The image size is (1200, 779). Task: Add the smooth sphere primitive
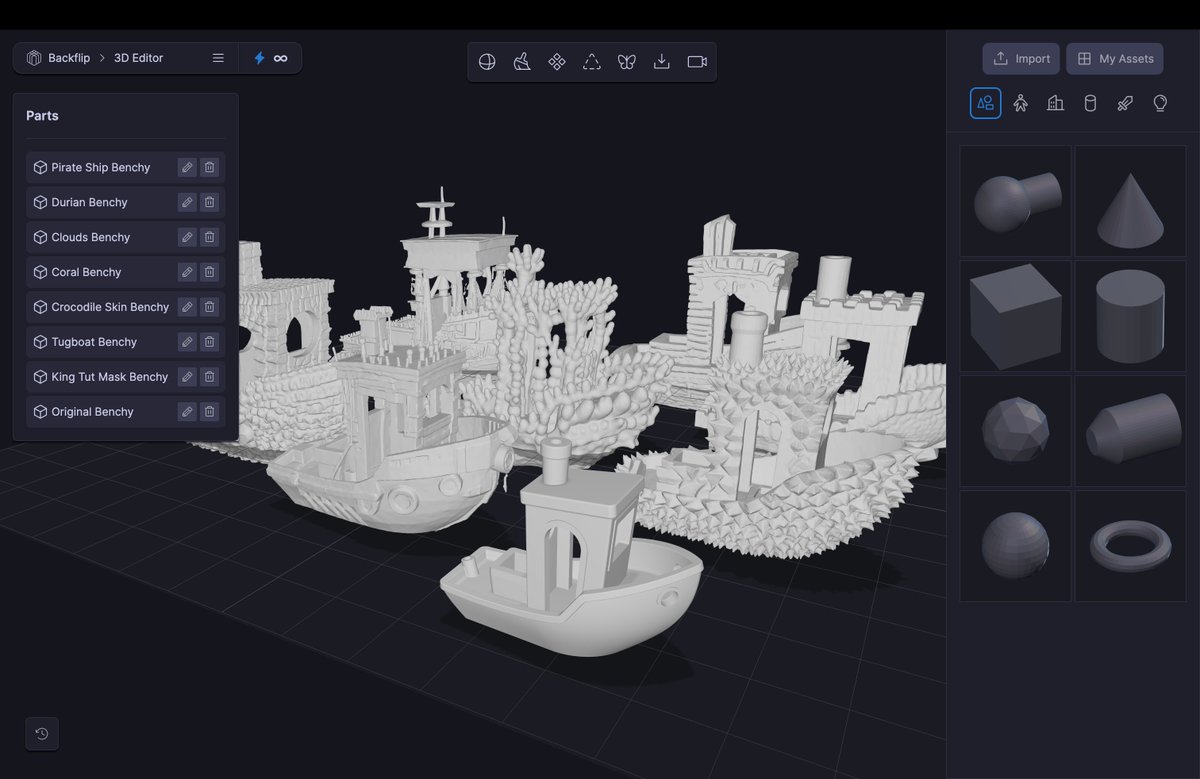[x=1016, y=546]
